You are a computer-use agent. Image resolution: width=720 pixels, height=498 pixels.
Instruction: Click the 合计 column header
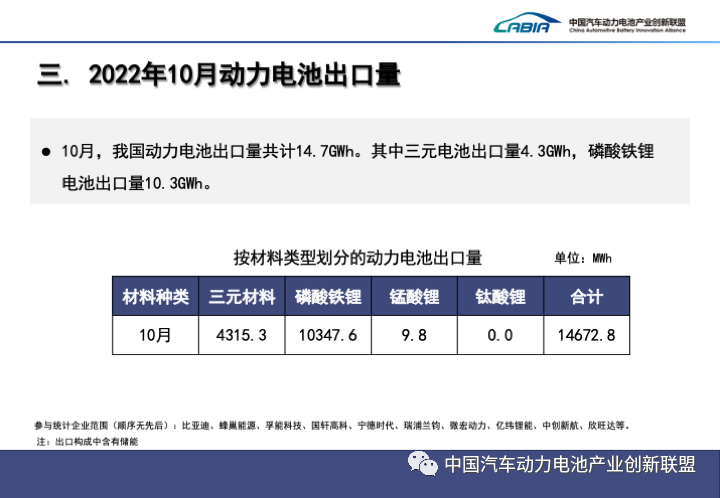(586, 297)
